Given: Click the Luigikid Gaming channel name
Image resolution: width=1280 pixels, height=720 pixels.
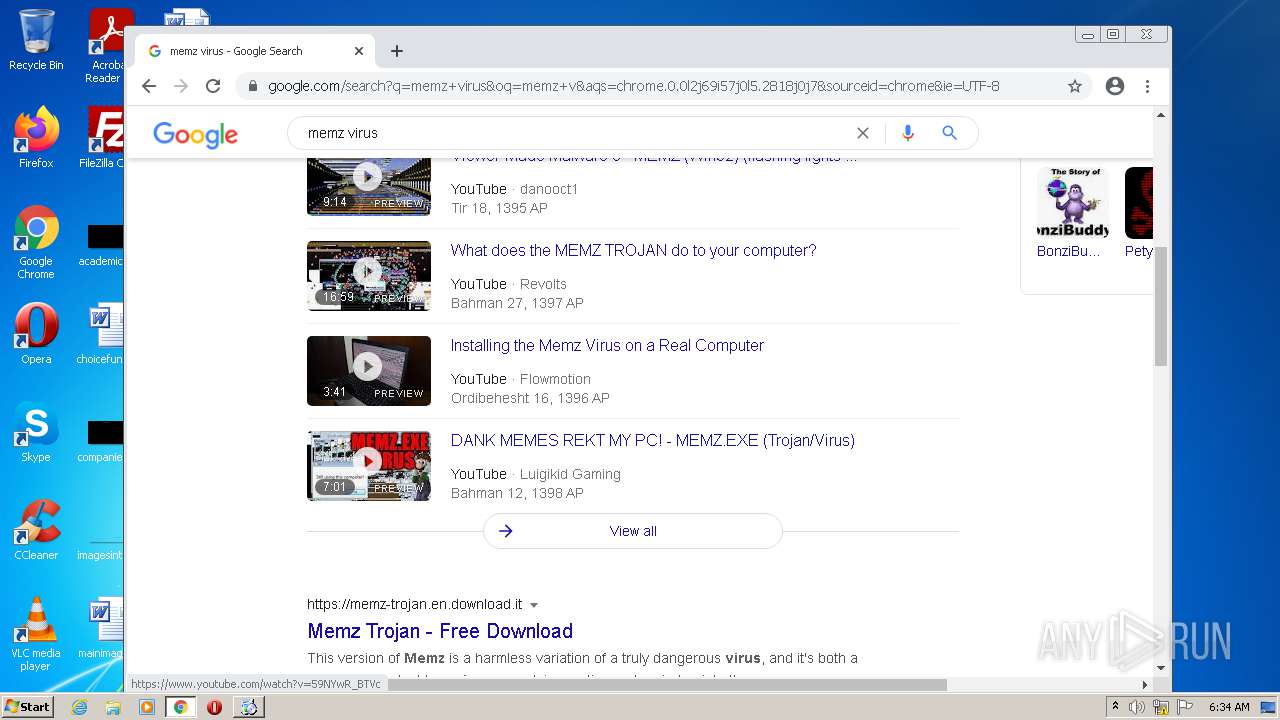Looking at the screenshot, I should (x=570, y=474).
